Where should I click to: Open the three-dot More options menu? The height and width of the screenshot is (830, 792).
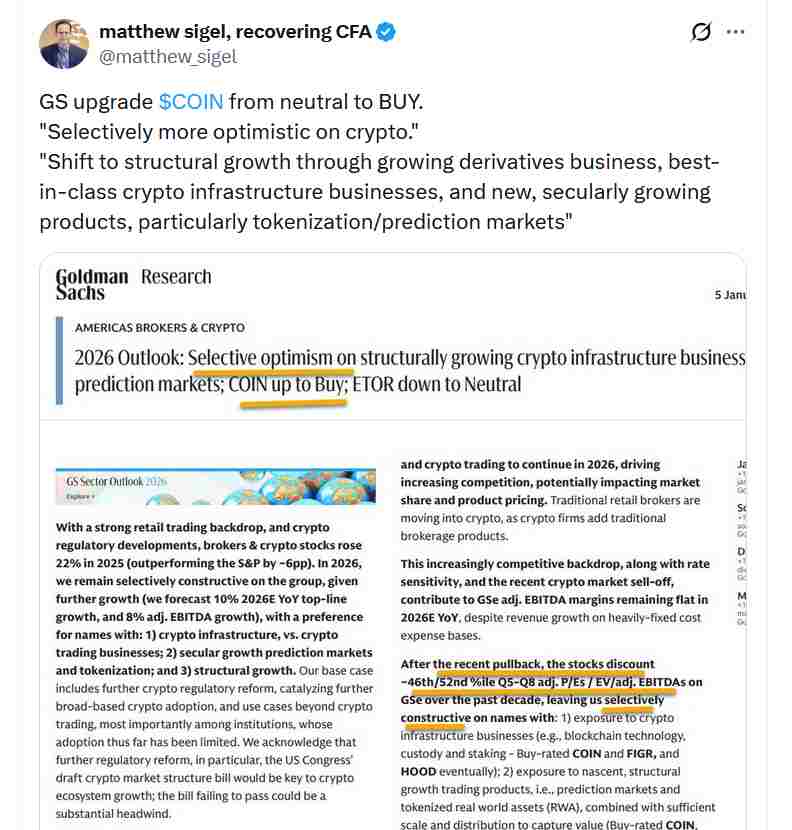[736, 32]
